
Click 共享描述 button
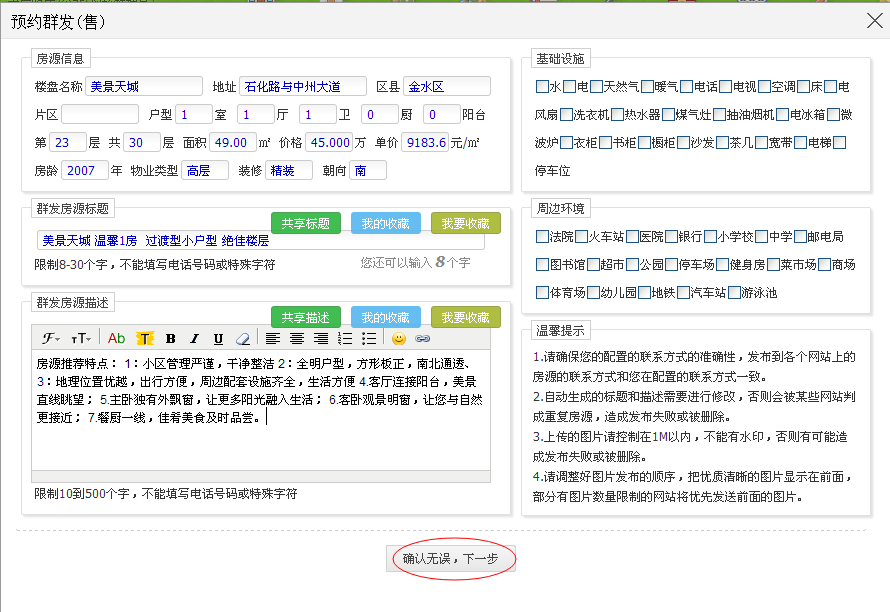pyautogui.click(x=306, y=317)
